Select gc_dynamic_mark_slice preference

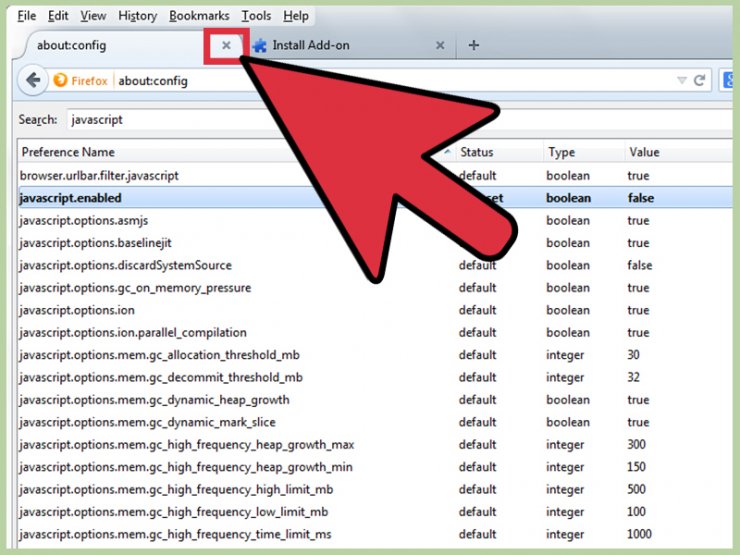click(x=375, y=422)
